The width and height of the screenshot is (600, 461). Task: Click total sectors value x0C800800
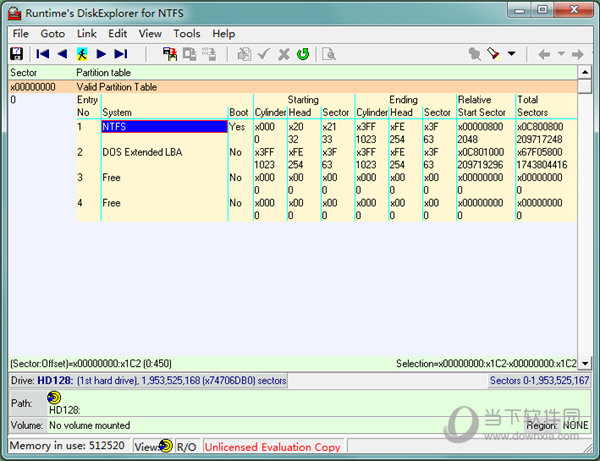point(540,127)
